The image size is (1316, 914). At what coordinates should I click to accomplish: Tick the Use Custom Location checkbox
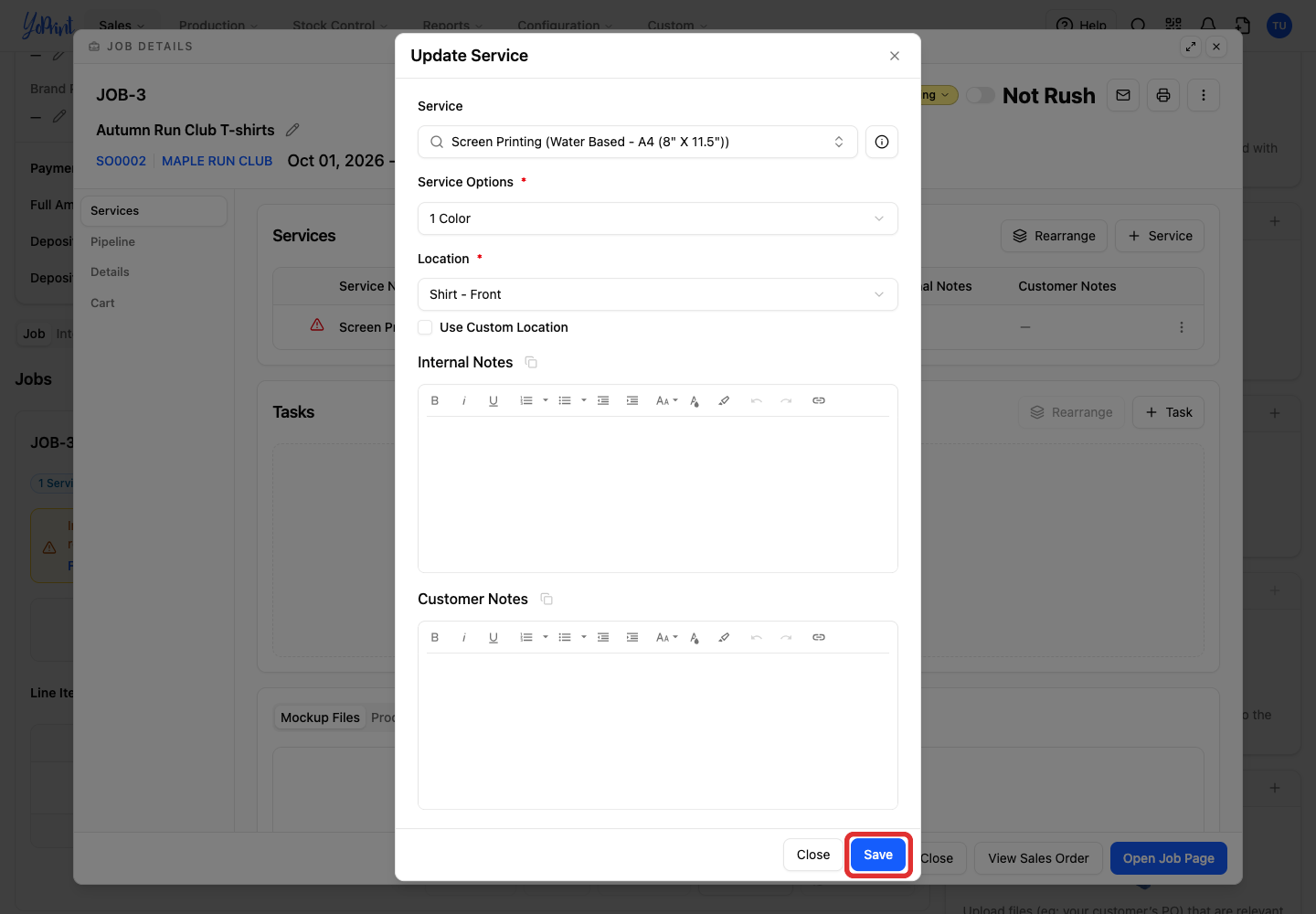click(425, 327)
